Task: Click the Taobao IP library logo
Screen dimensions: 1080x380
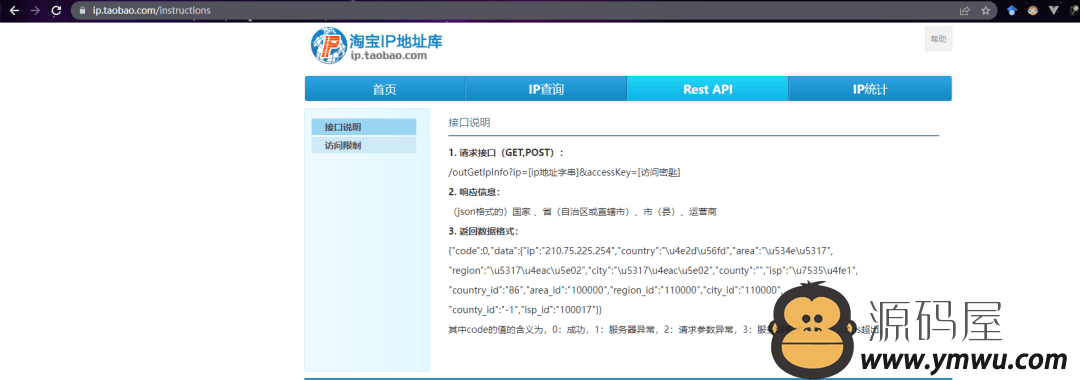Action: coord(376,46)
